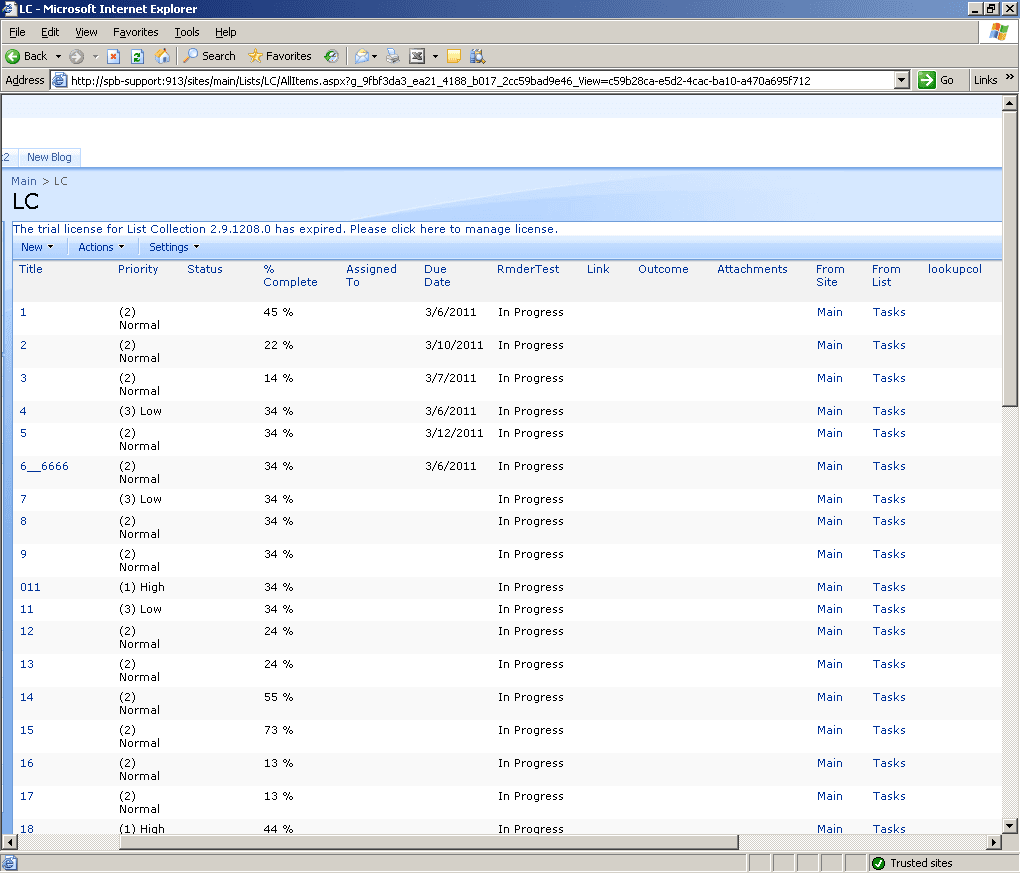Click the Outcome column header
Image resolution: width=1020 pixels, height=873 pixels.
tap(663, 269)
